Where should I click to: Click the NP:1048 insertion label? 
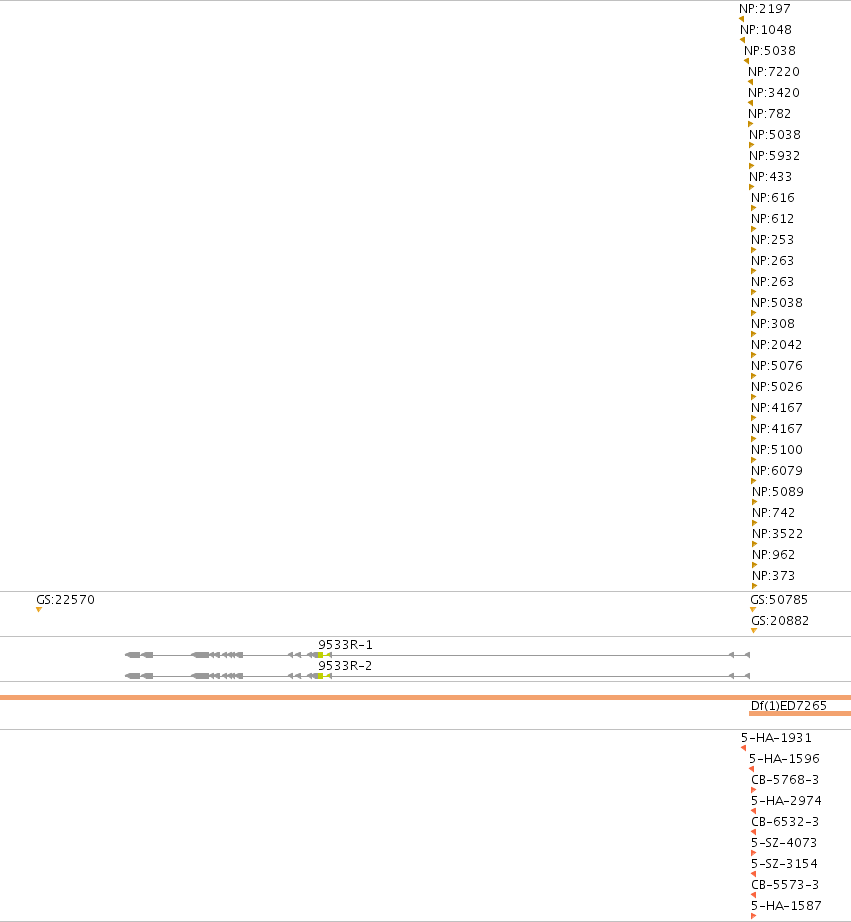click(x=766, y=30)
